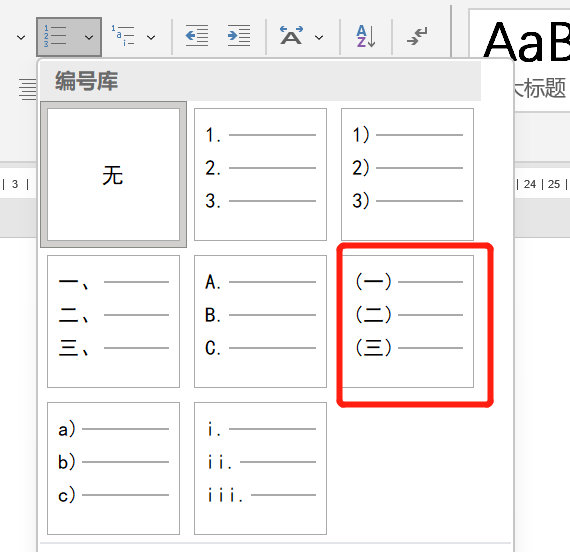This screenshot has height=552, width=570.
Task: Expand the Chinese layout dropdown arrow
Action: tap(319, 37)
